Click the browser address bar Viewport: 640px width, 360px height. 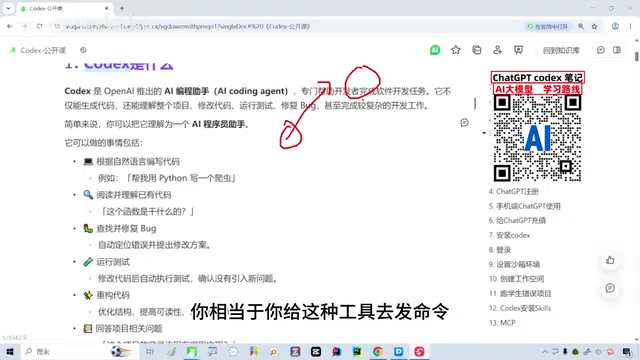click(x=286, y=26)
